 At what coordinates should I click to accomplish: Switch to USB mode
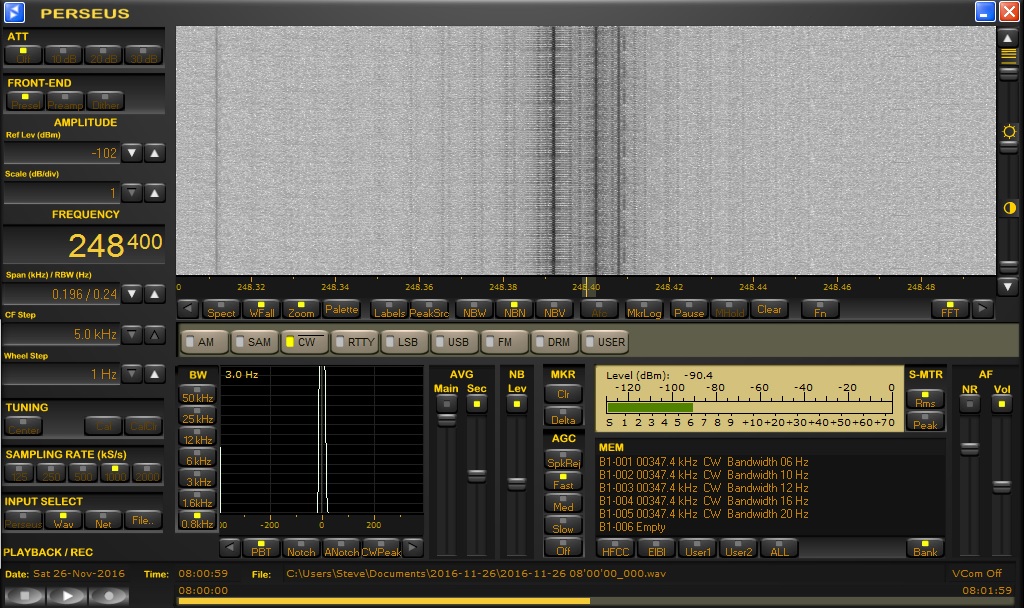point(455,342)
